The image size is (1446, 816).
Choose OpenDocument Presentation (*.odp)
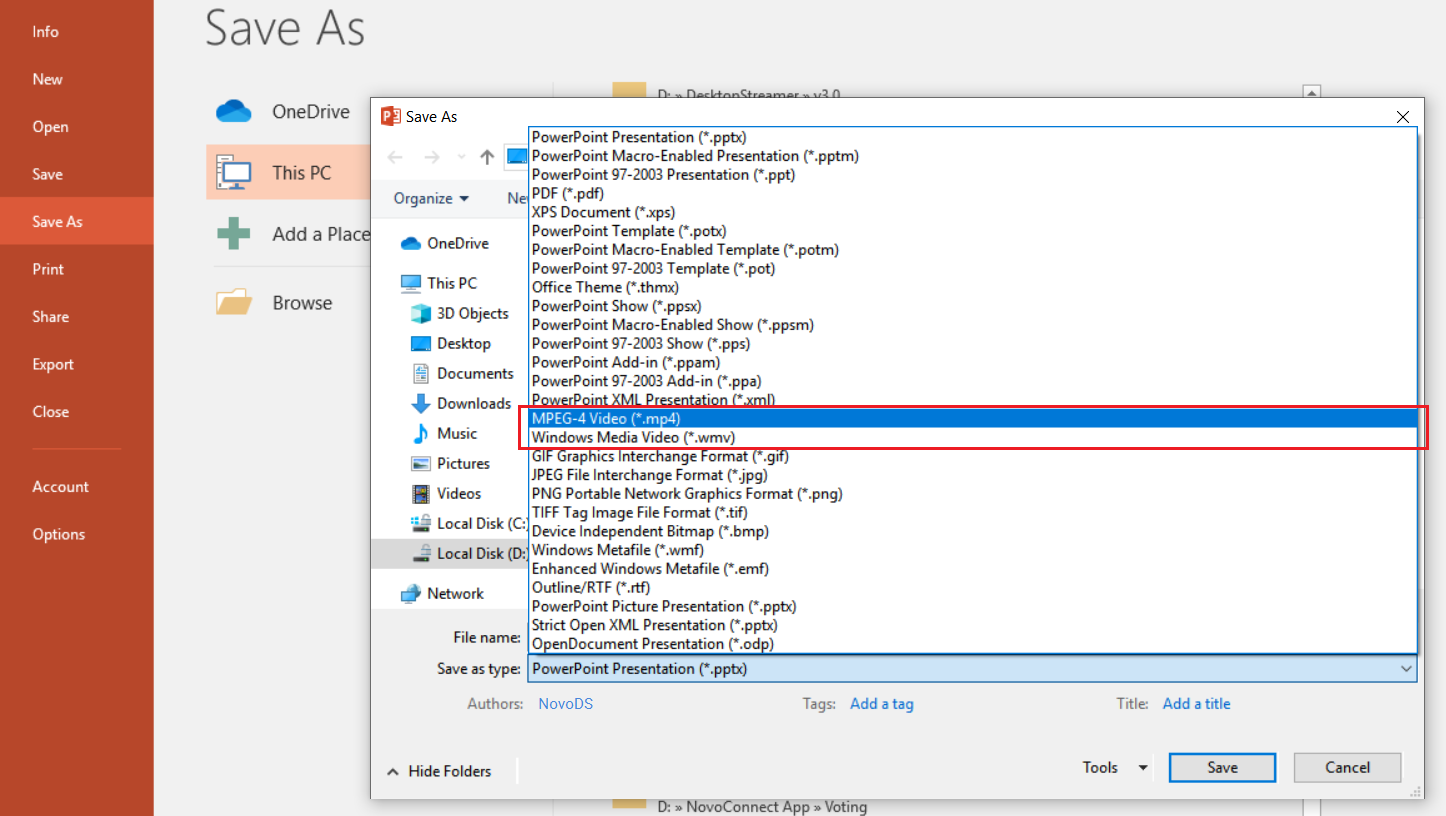coord(973,643)
